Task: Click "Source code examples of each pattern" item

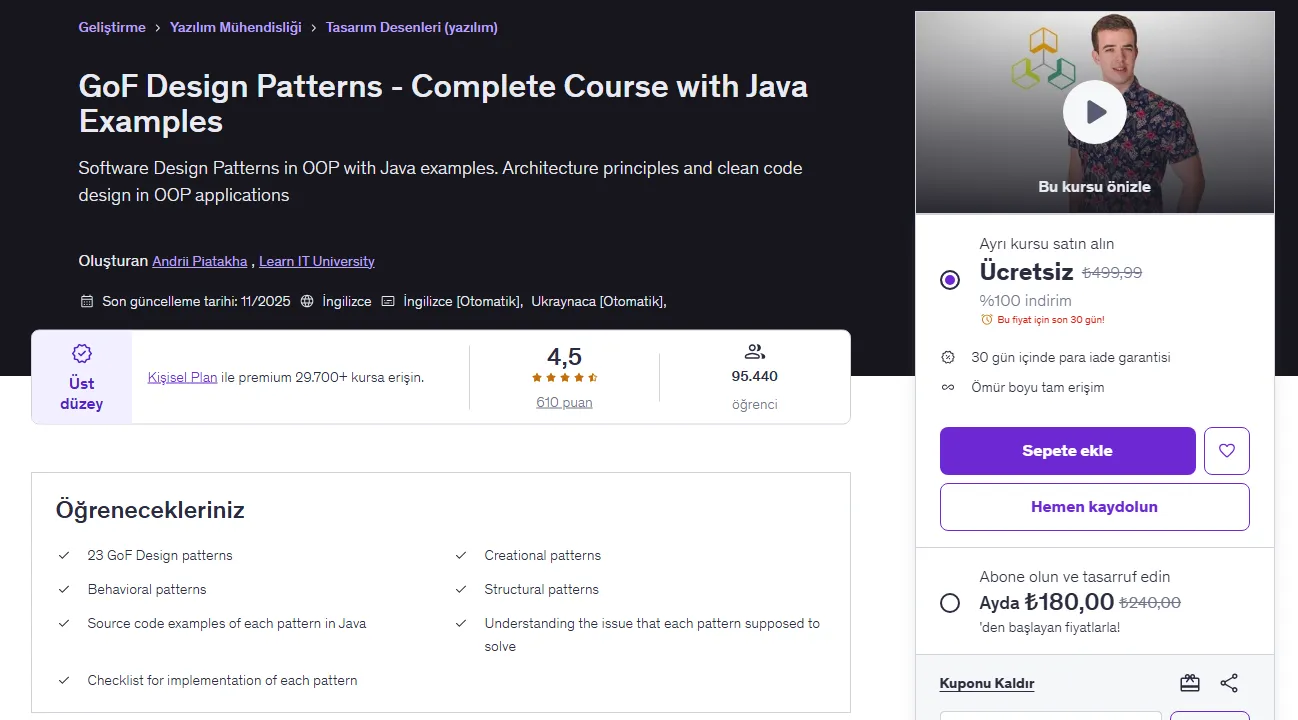Action: (x=227, y=623)
